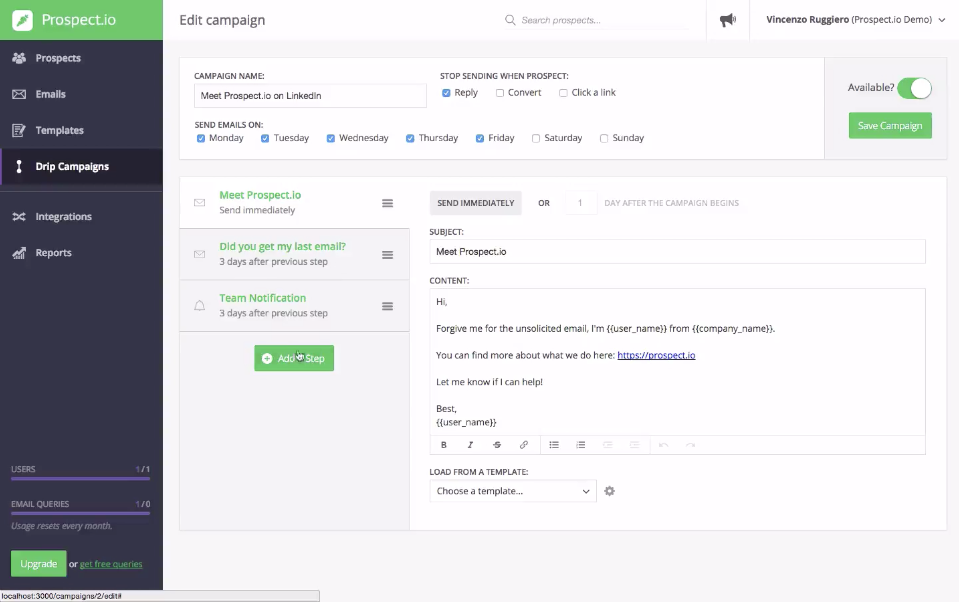Click the envelope icon of Meet Prospect.io step
959x602 pixels.
tap(199, 203)
